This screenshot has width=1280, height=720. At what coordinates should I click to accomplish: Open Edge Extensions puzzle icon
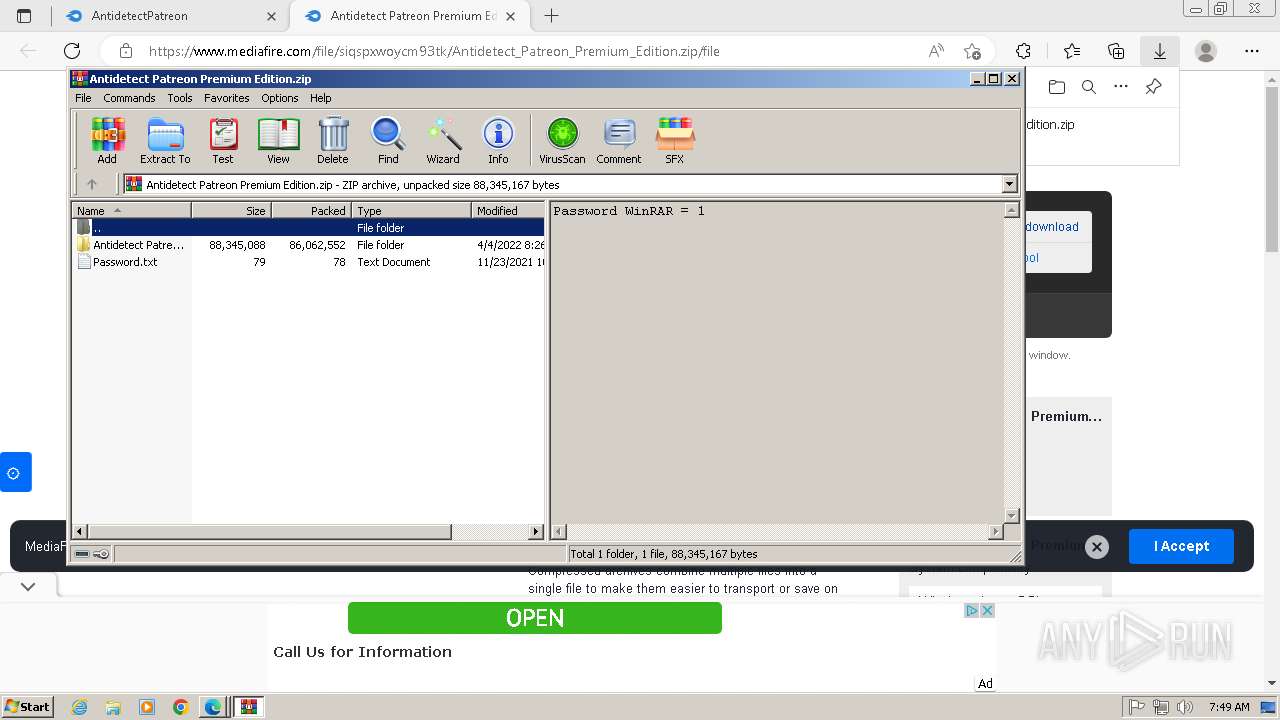click(x=1023, y=51)
